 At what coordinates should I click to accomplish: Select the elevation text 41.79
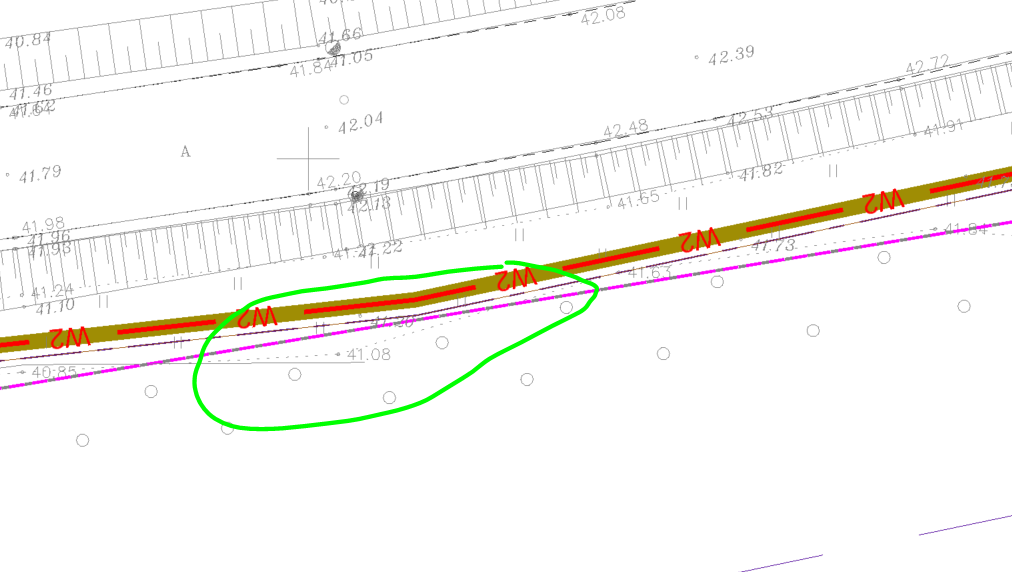tap(39, 173)
